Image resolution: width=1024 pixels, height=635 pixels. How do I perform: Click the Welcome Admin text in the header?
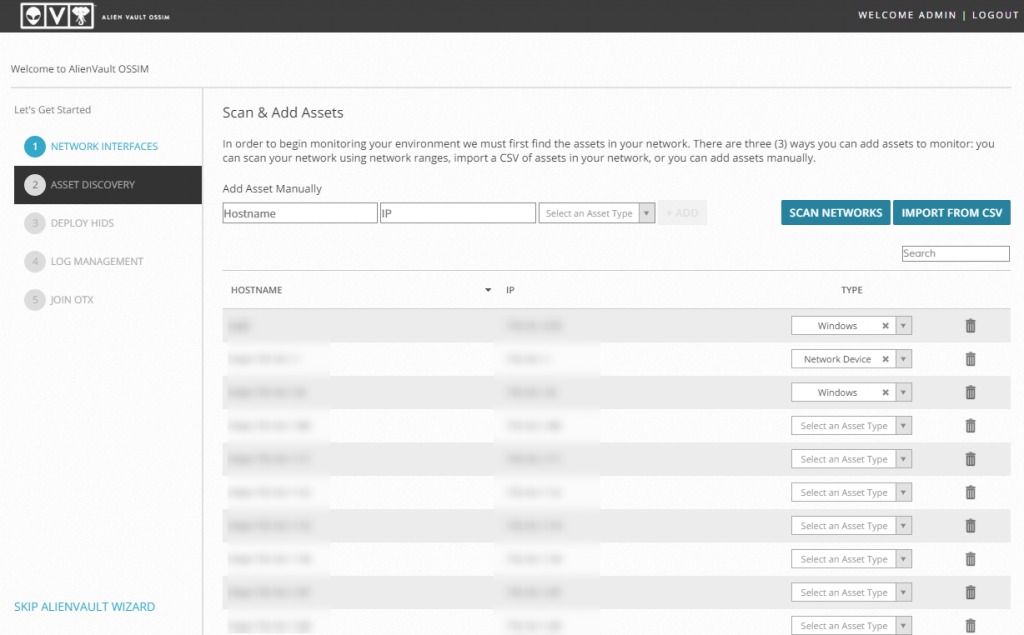[x=907, y=15]
